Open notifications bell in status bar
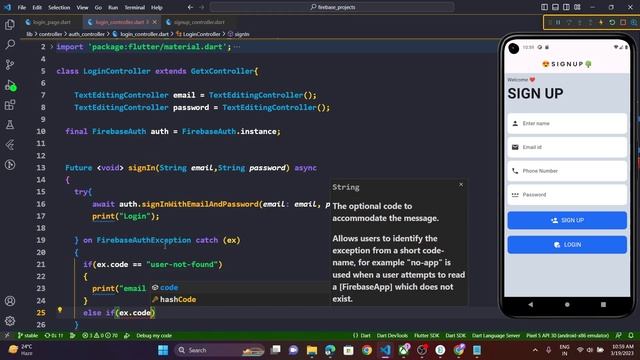 point(631,336)
